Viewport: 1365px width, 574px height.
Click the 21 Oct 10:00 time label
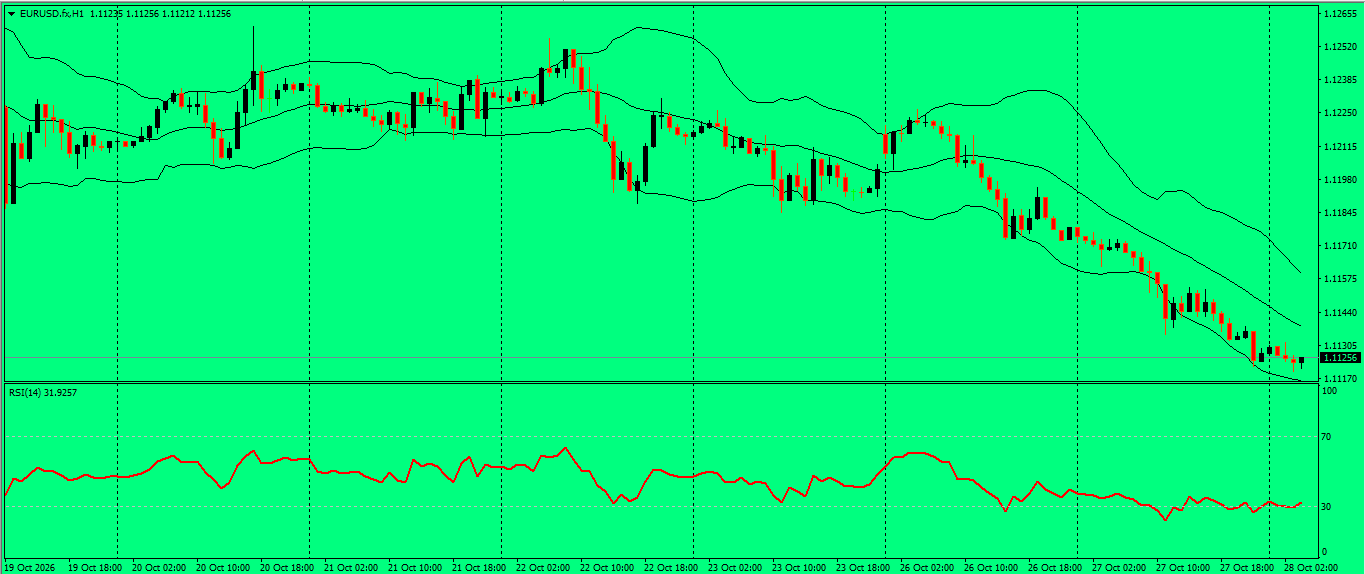click(415, 567)
